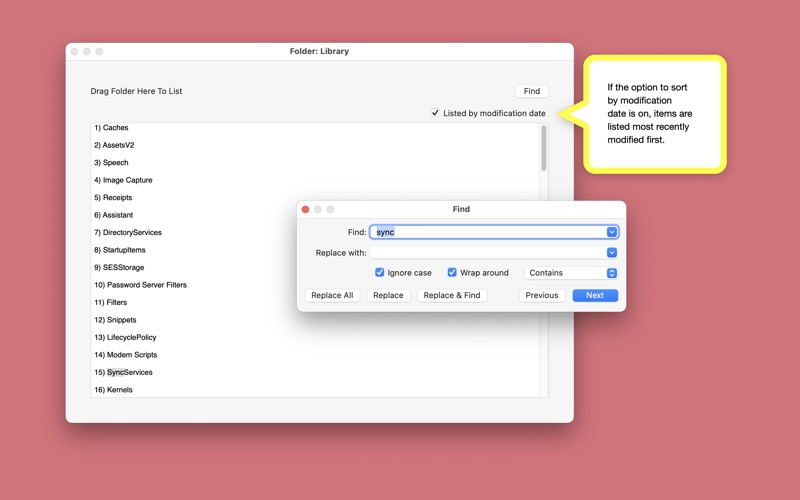
Task: Open the Find field history dropdown arrow
Action: [612, 232]
